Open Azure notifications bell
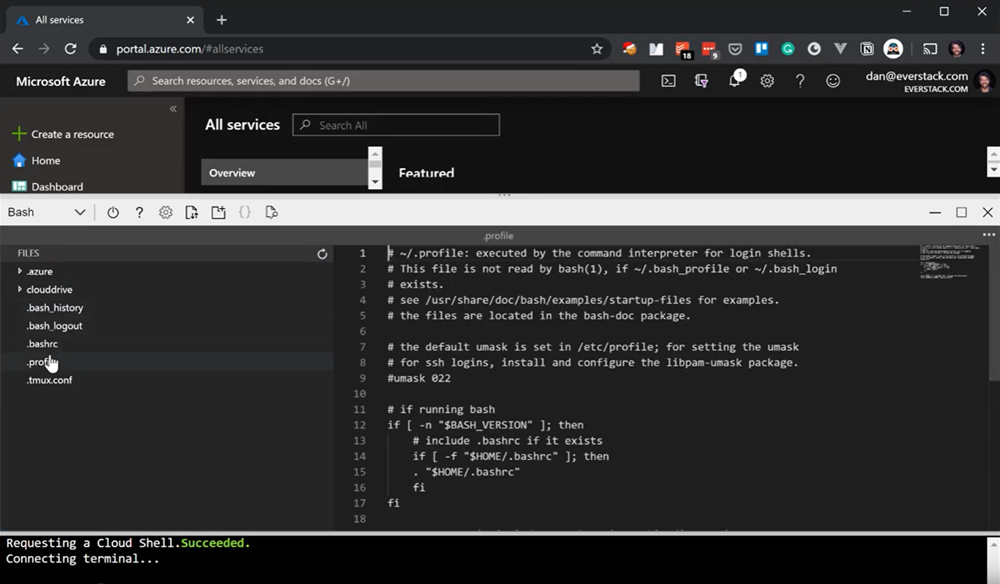 (x=734, y=81)
